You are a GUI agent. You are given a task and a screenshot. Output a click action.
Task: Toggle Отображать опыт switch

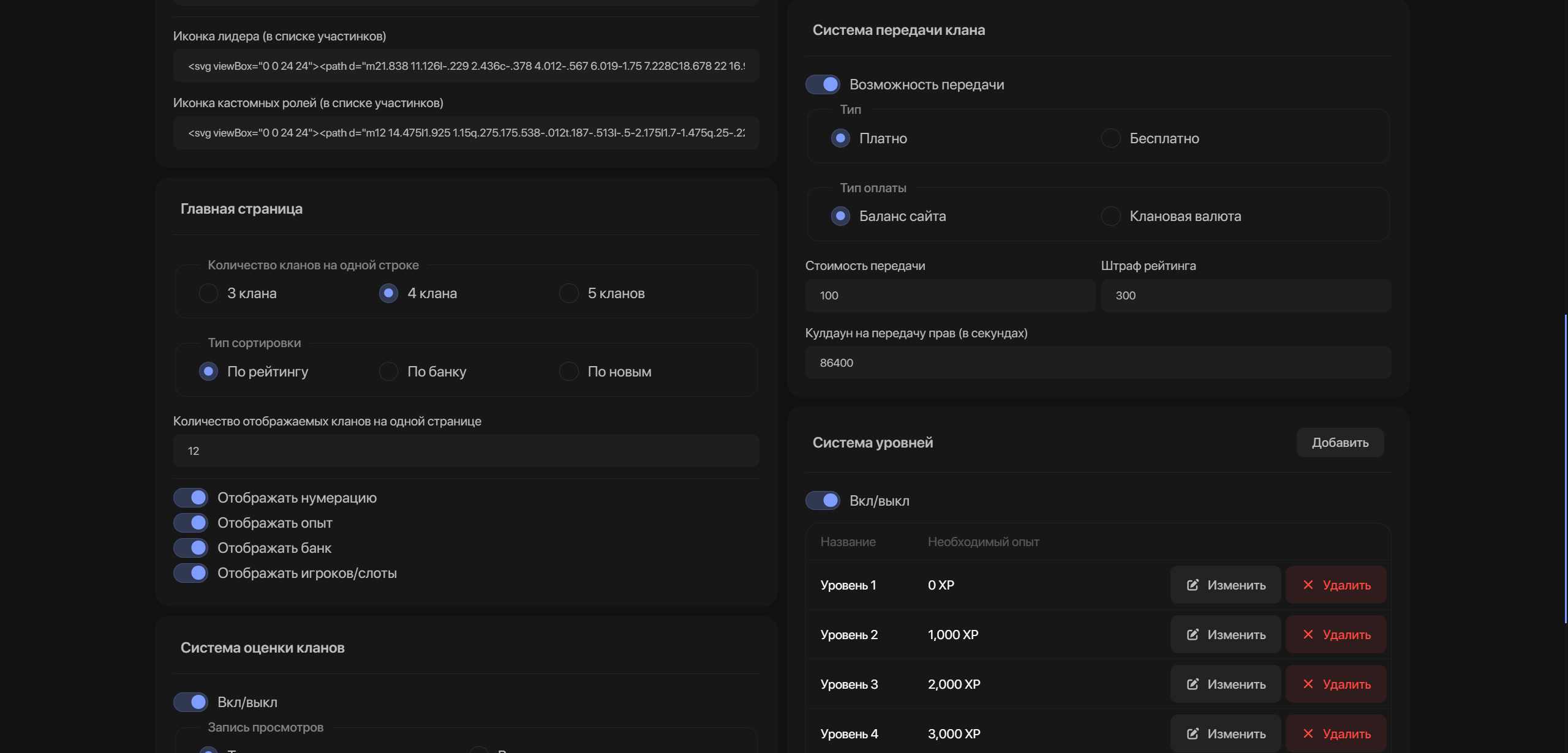pyautogui.click(x=190, y=523)
